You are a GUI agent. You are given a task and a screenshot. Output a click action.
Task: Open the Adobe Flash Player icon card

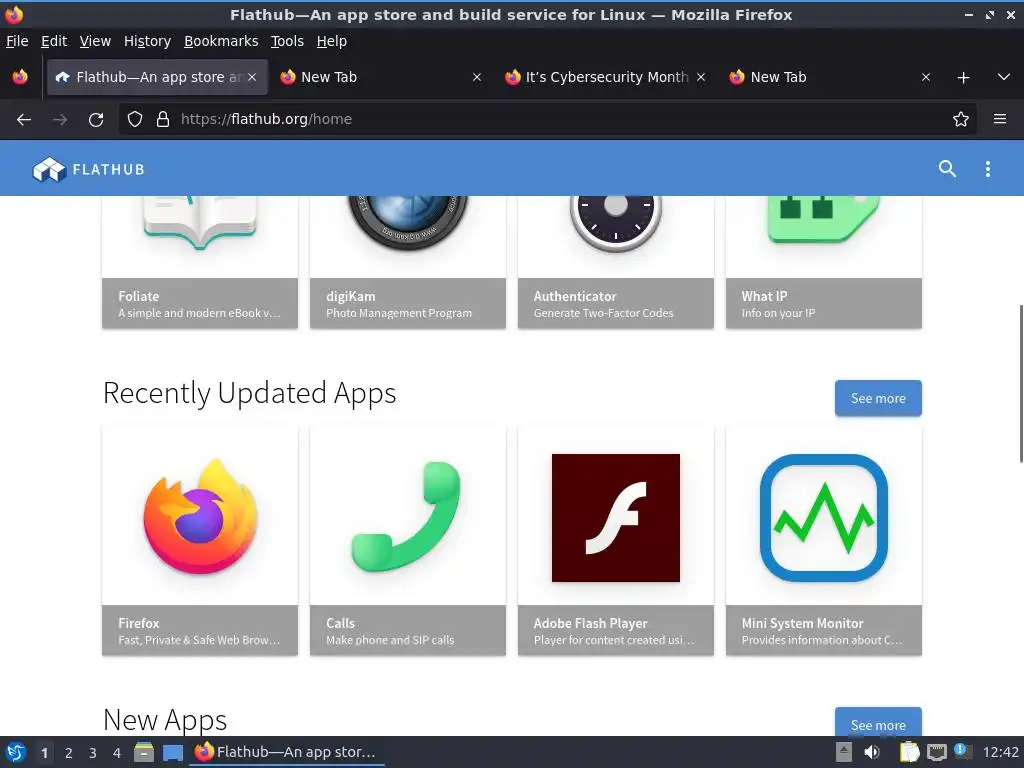tap(615, 517)
